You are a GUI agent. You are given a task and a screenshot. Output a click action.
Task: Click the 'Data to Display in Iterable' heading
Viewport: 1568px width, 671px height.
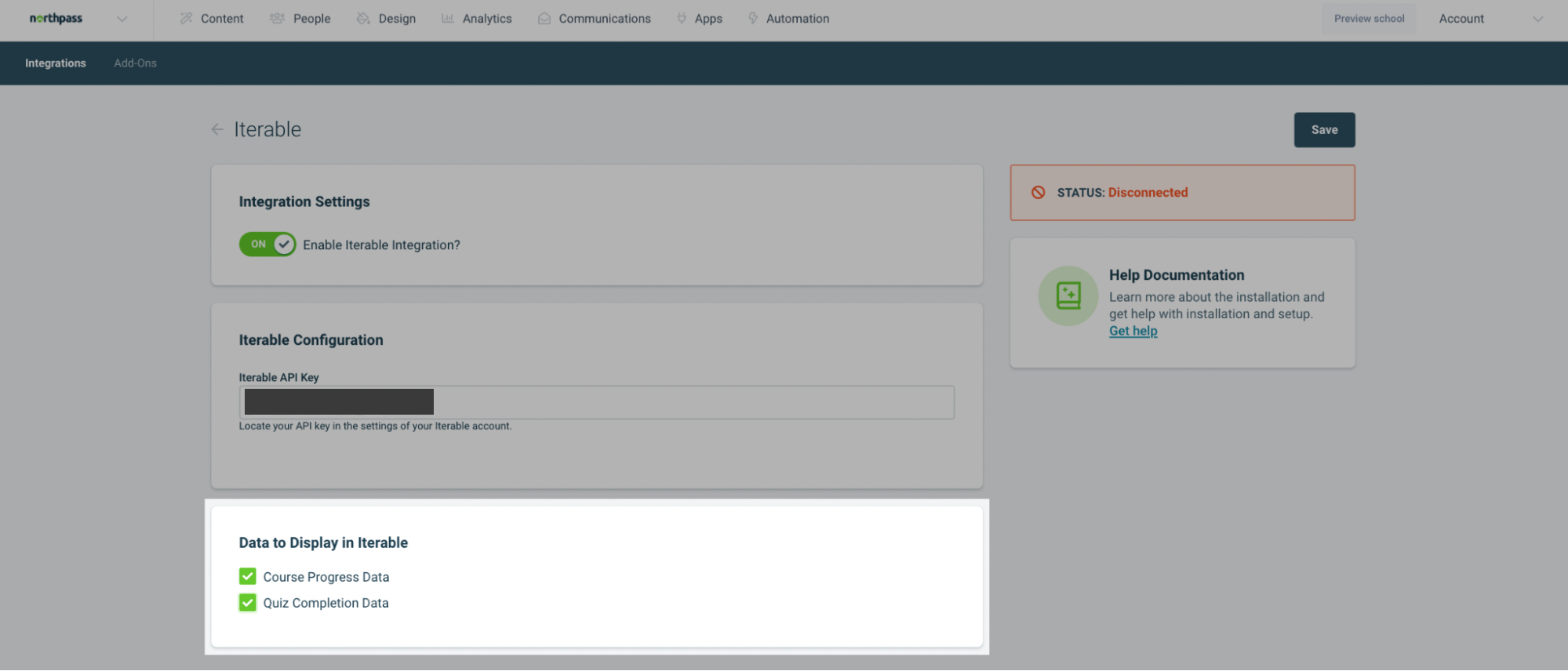tap(323, 542)
